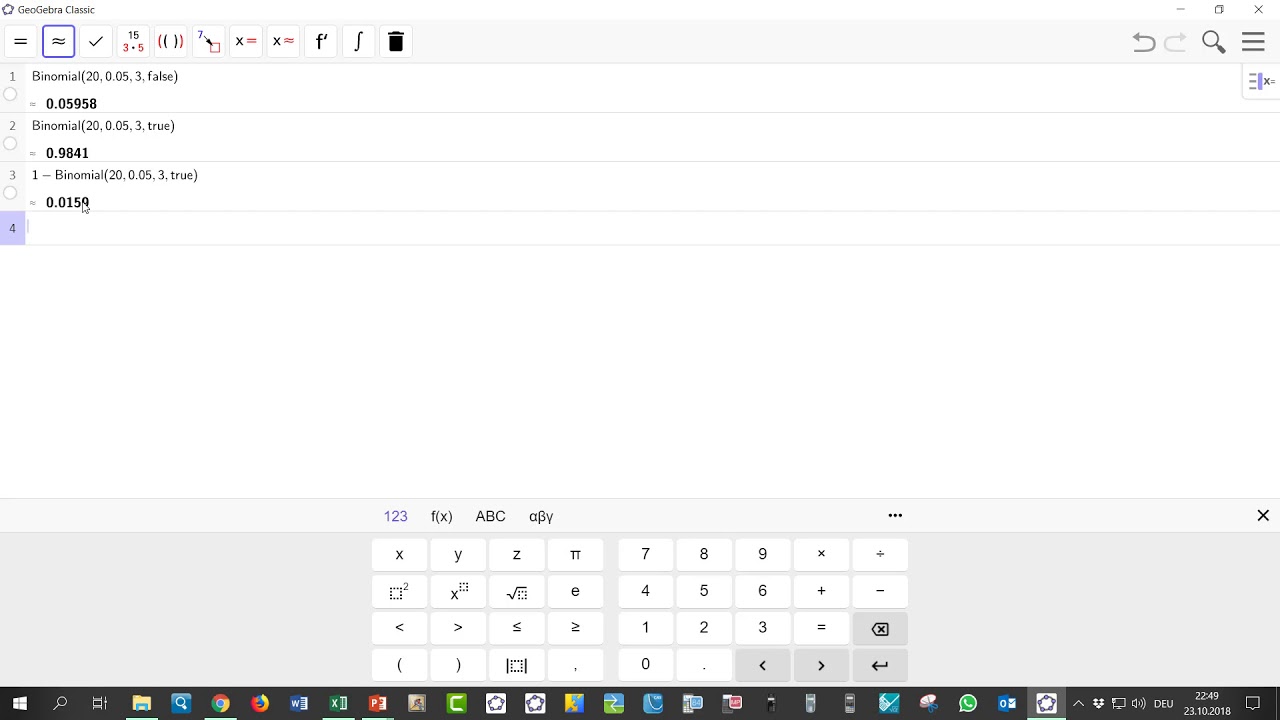Open the style bar toggle at right

[x=1261, y=82]
